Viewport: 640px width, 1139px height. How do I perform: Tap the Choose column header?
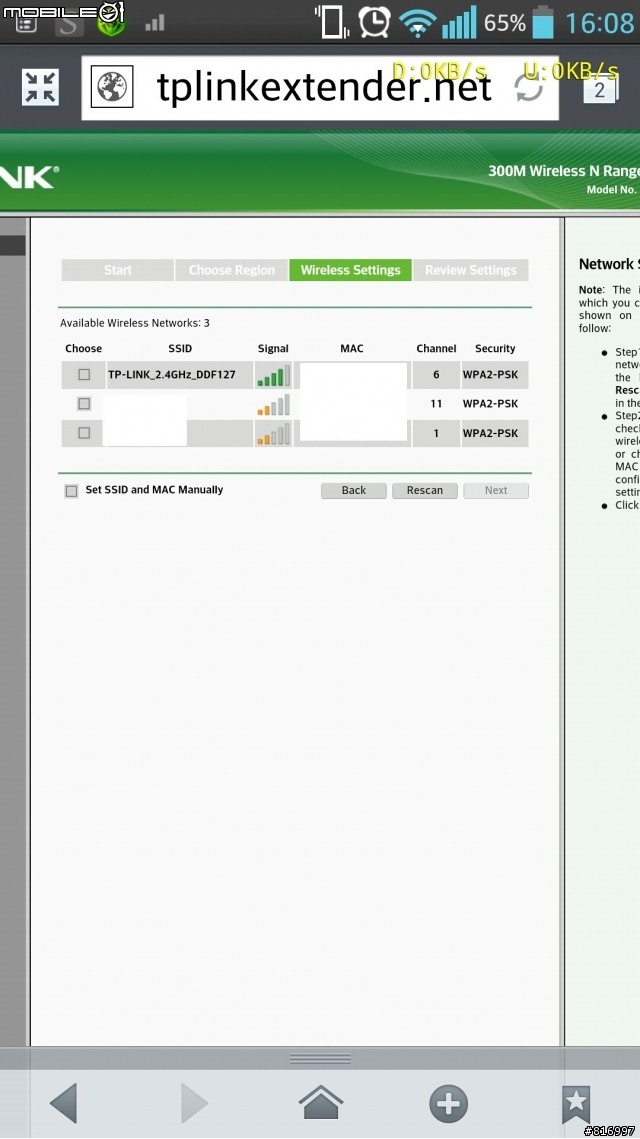pyautogui.click(x=84, y=349)
